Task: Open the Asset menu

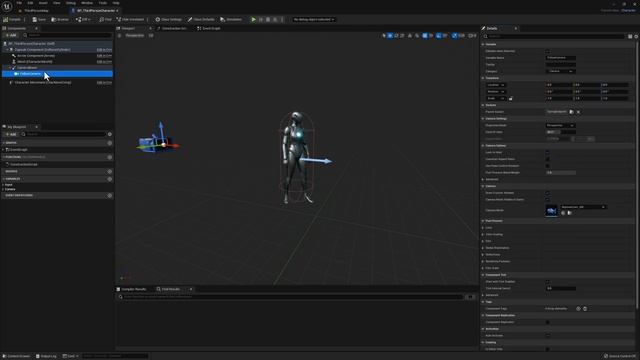Action: point(43,3)
